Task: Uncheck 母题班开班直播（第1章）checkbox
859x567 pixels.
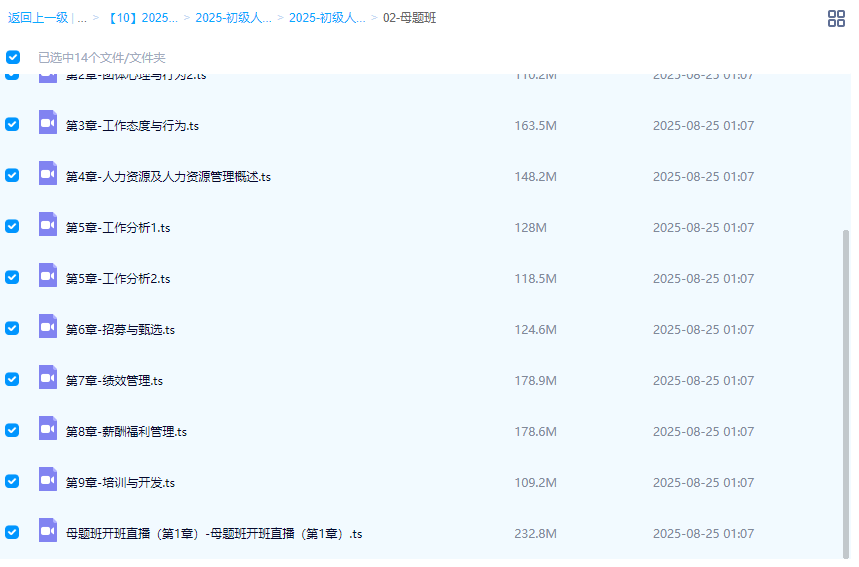Action: pyautogui.click(x=12, y=532)
